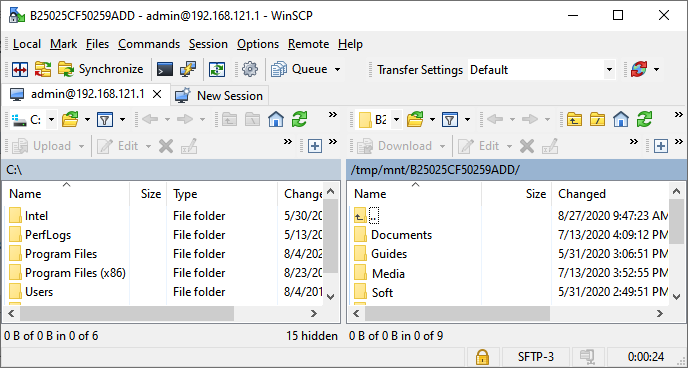The image size is (688, 368).
Task: Open the Files menu
Action: (x=97, y=44)
